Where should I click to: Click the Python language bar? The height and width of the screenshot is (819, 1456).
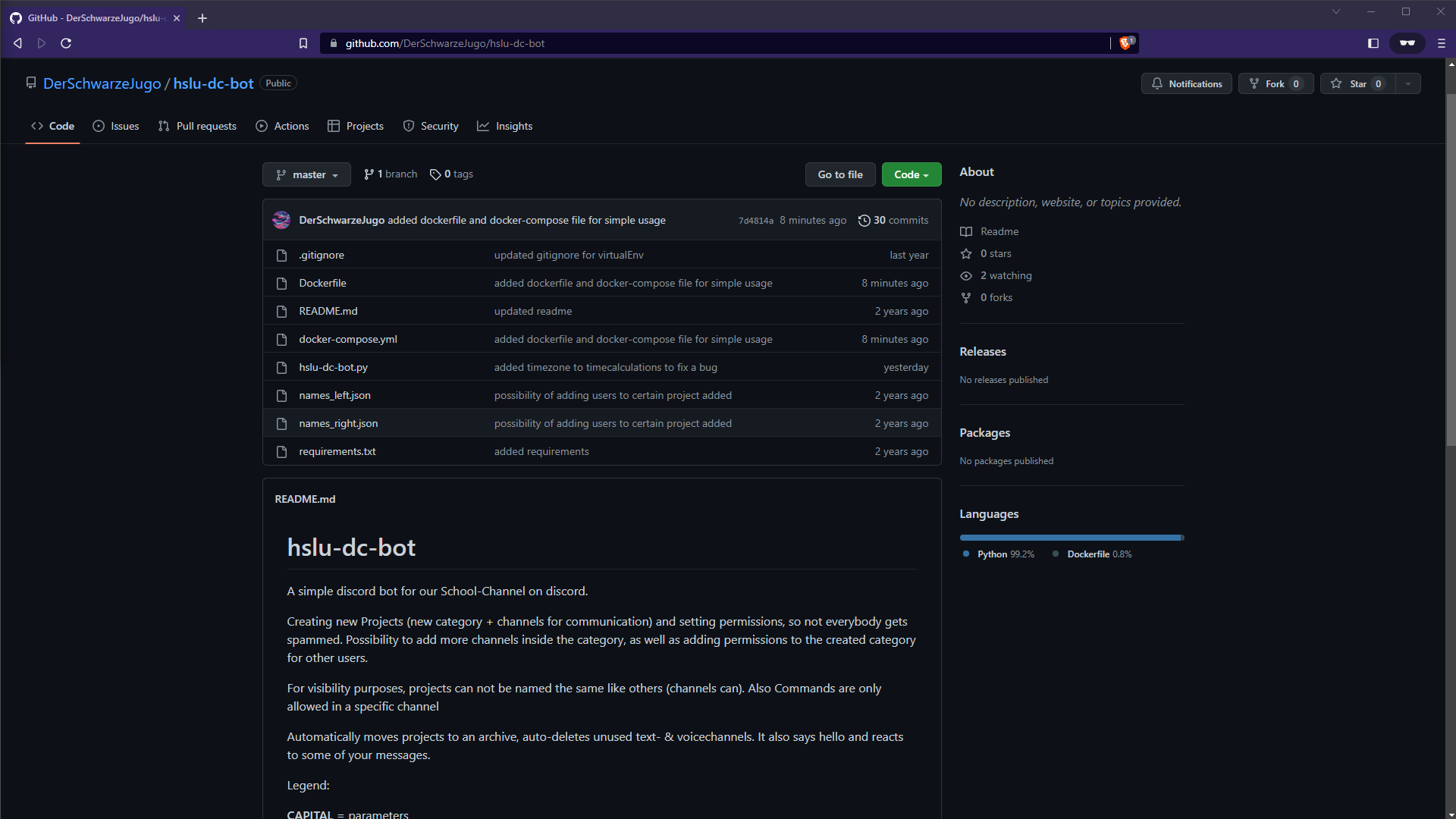click(x=1068, y=537)
